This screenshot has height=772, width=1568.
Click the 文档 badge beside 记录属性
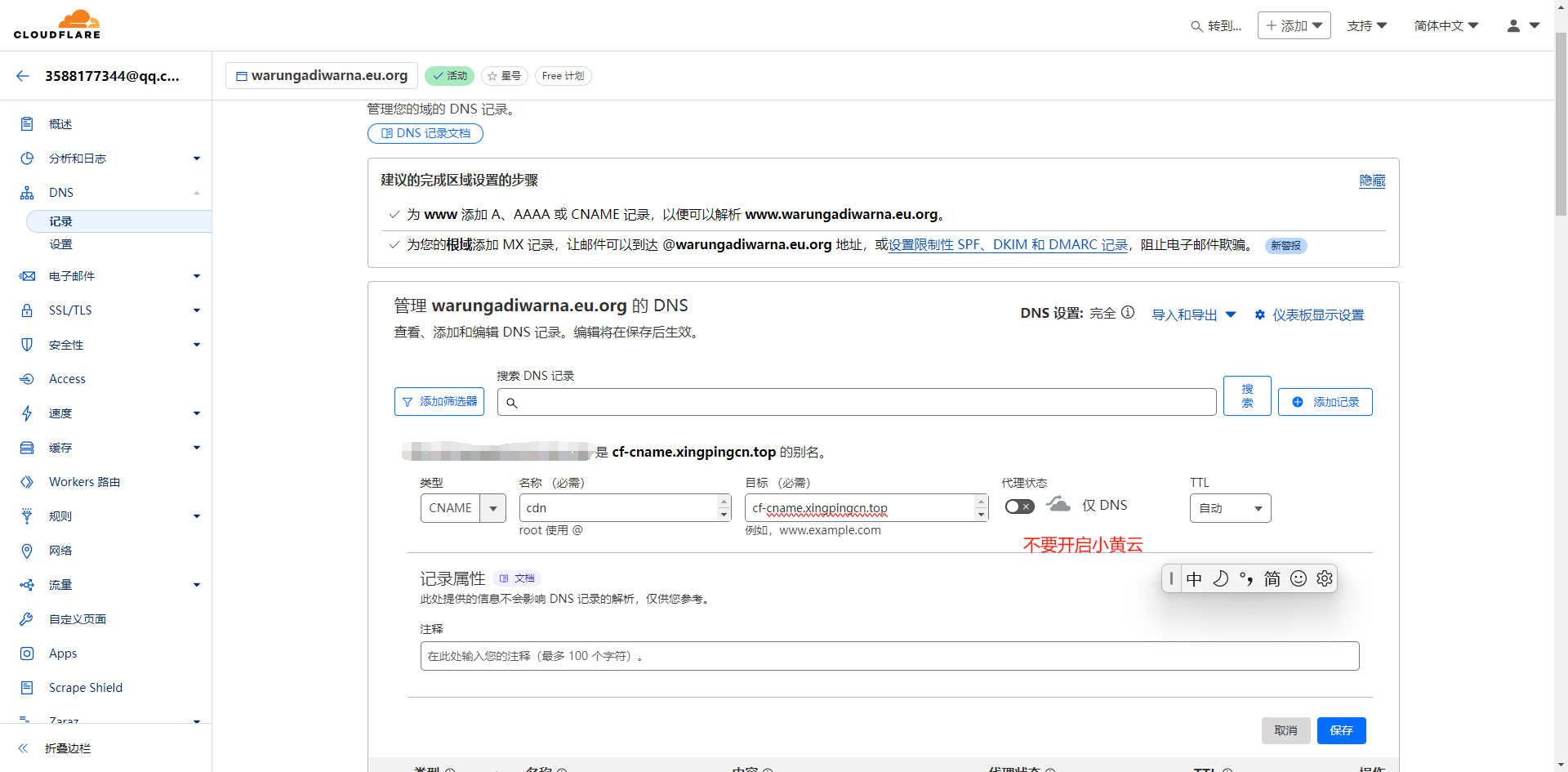click(517, 578)
